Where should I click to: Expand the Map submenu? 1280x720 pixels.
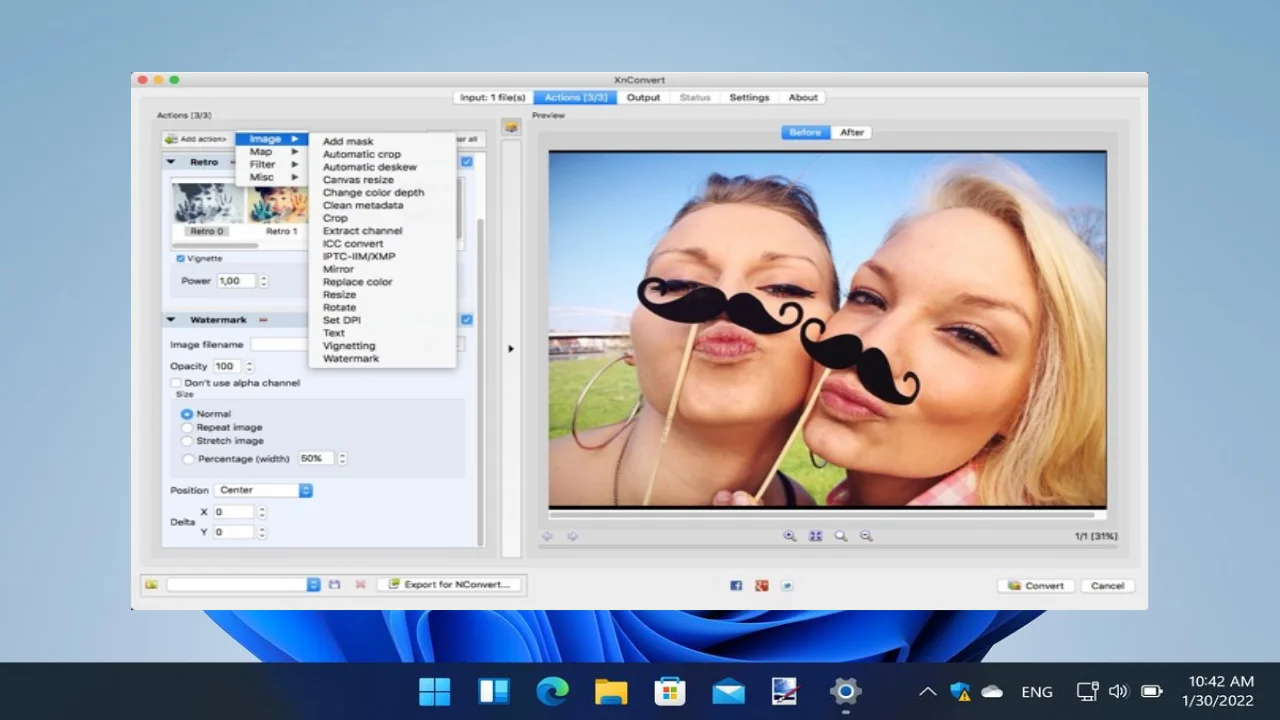point(272,152)
